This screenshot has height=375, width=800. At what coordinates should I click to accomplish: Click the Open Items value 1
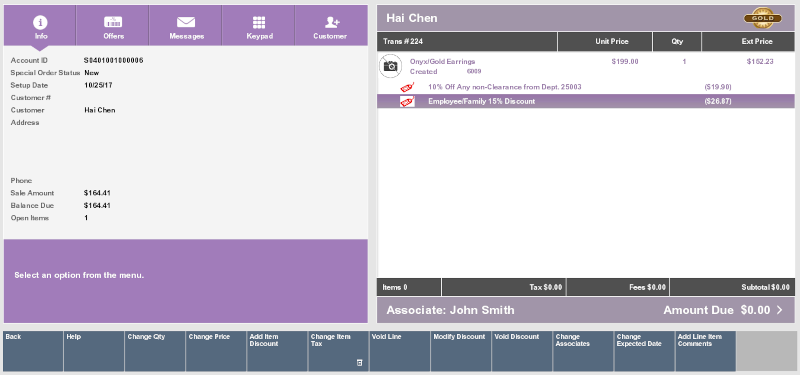point(86,218)
